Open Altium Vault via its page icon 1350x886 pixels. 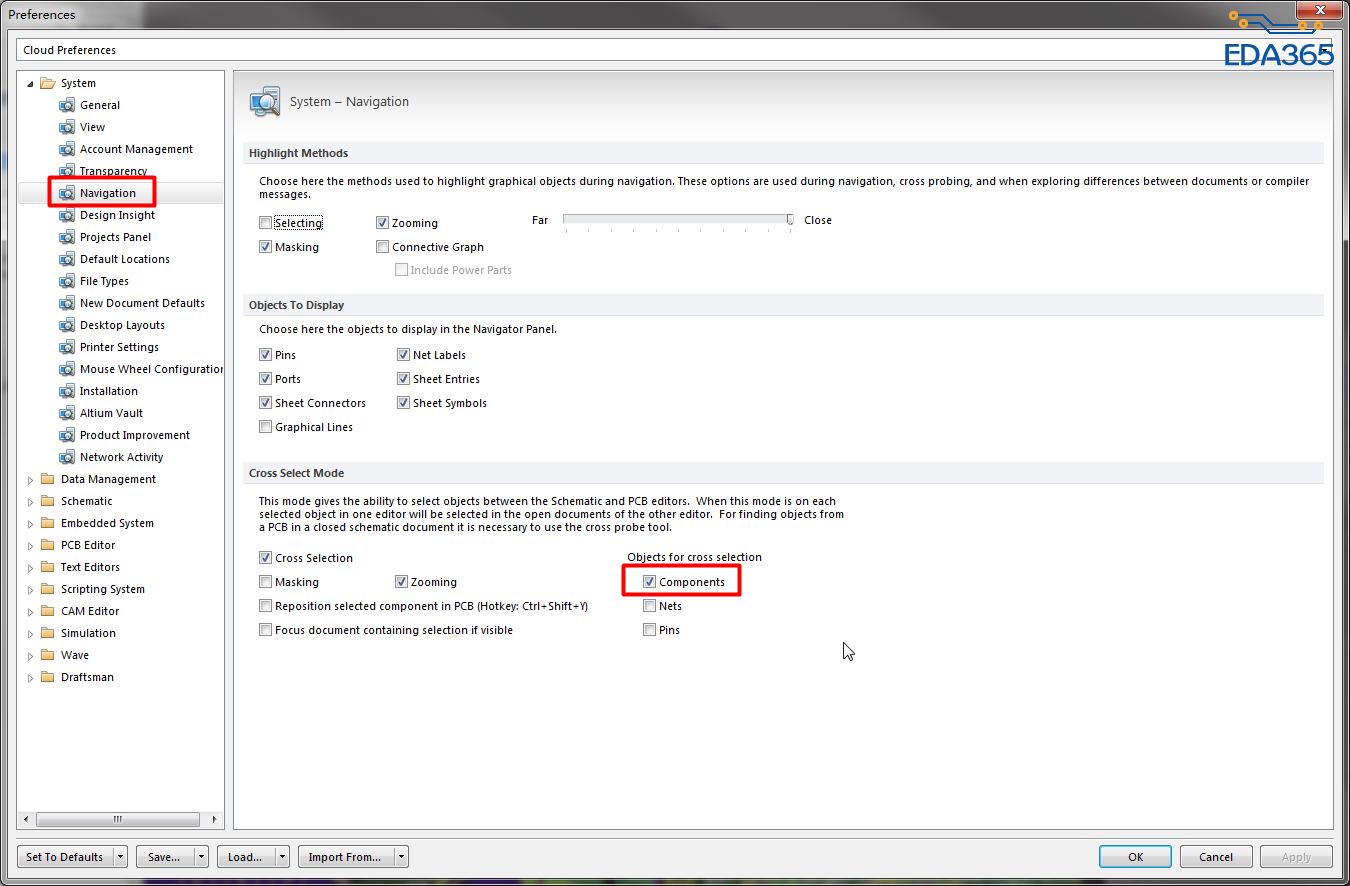point(67,413)
